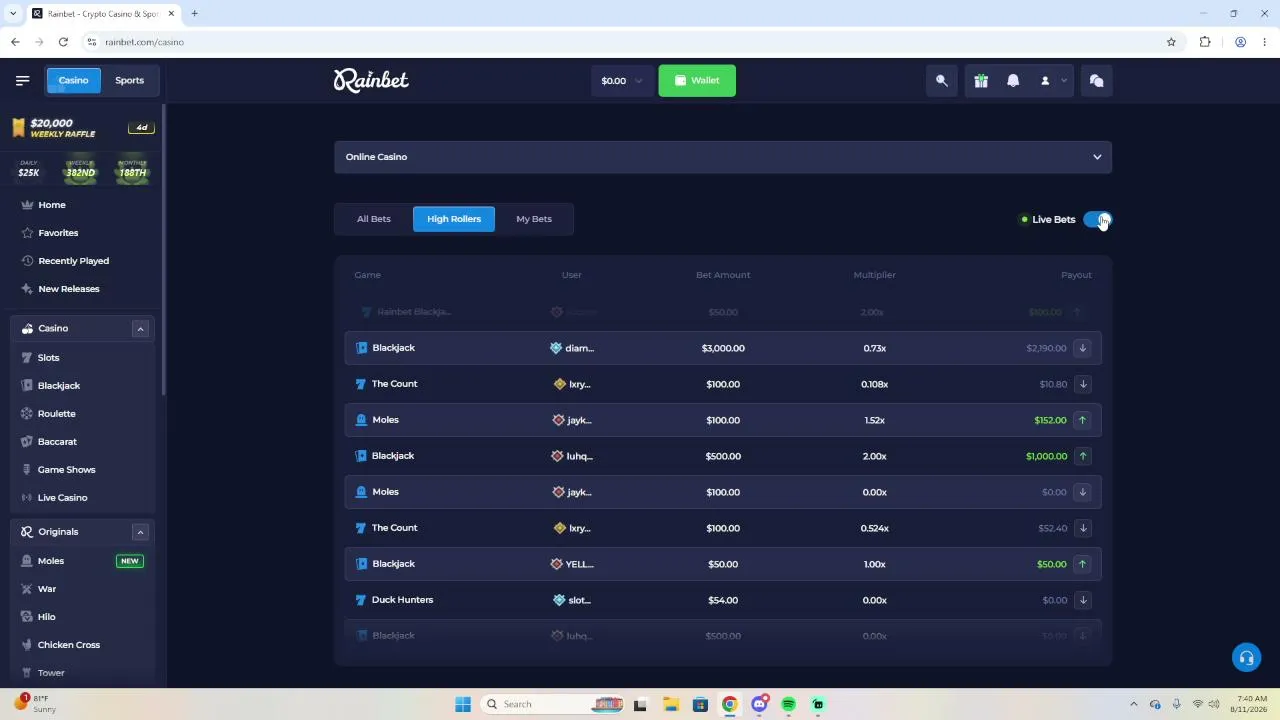This screenshot has width=1280, height=720.
Task: Check the Wi-Fi icon in the system tray
Action: 1197,704
